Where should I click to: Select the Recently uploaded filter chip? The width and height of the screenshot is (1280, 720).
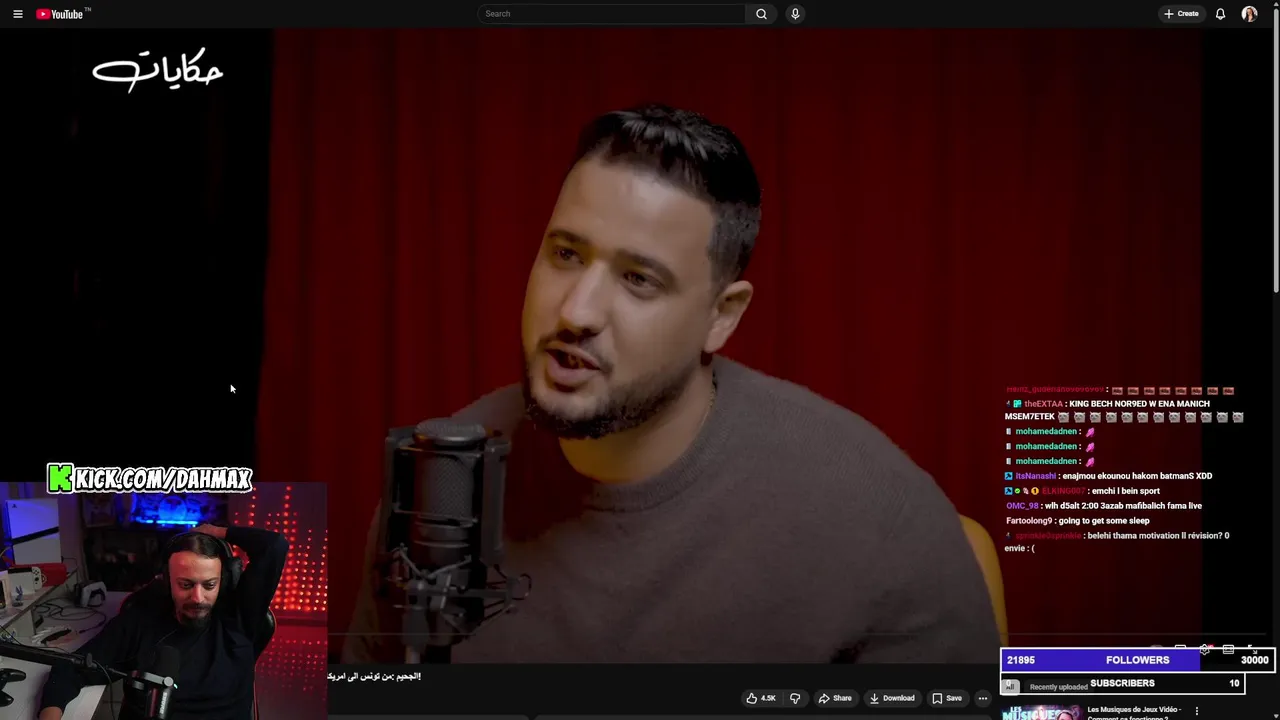[1059, 687]
